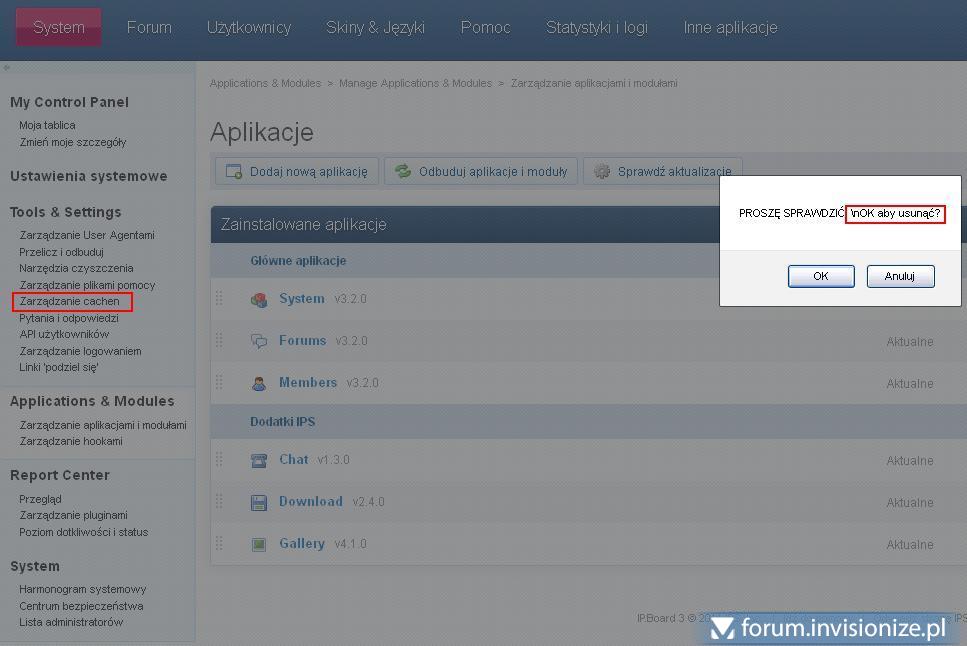Click Dodaj nową aplikację button
Screen dimensions: 967x646
click(x=297, y=171)
